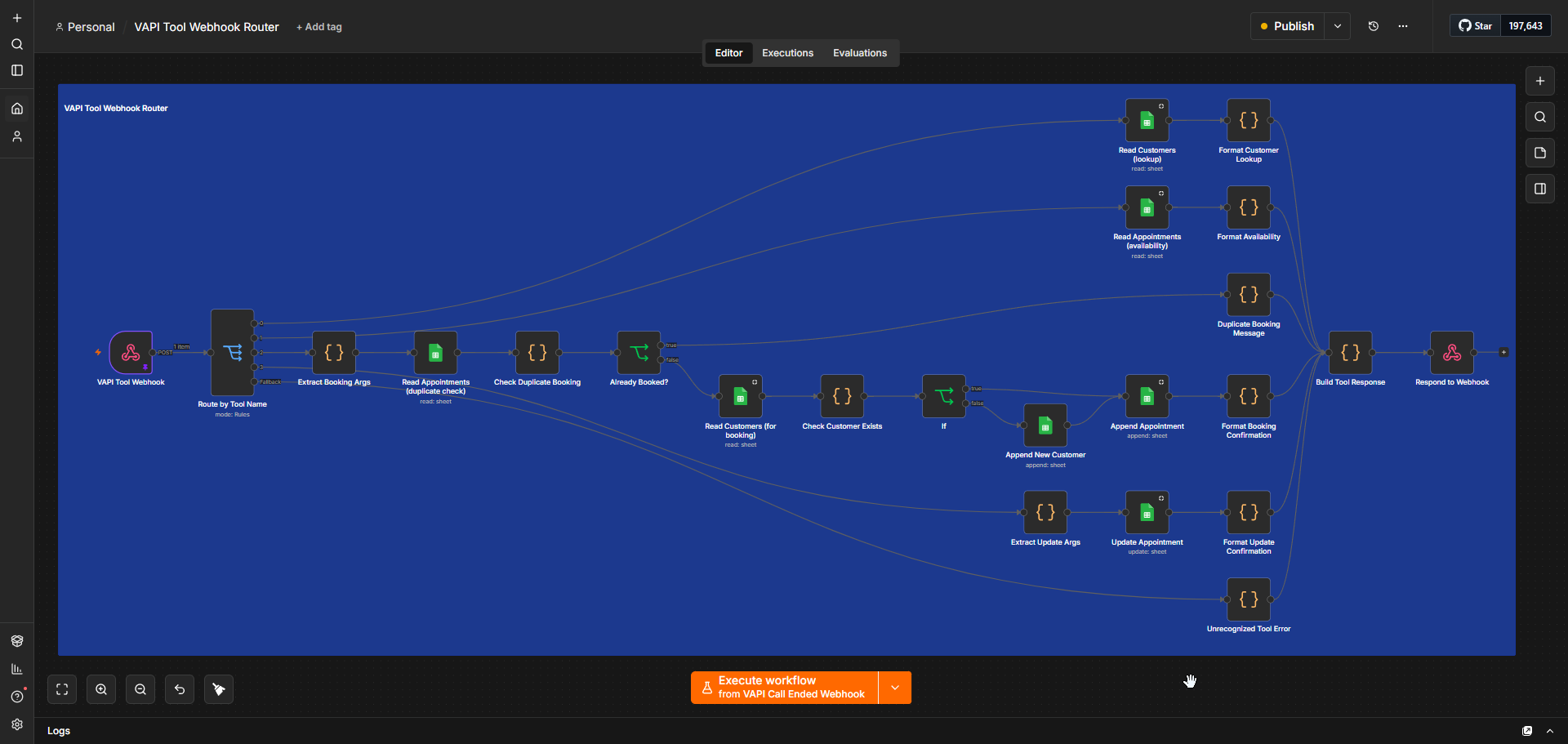
Task: Select the Format Availability code node
Action: 1249,207
